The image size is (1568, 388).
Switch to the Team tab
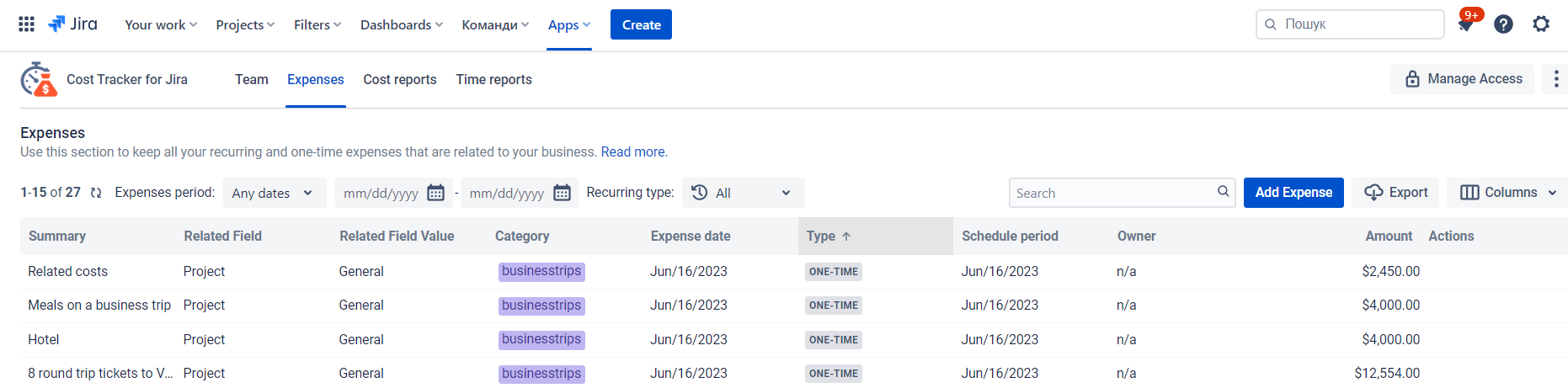252,79
